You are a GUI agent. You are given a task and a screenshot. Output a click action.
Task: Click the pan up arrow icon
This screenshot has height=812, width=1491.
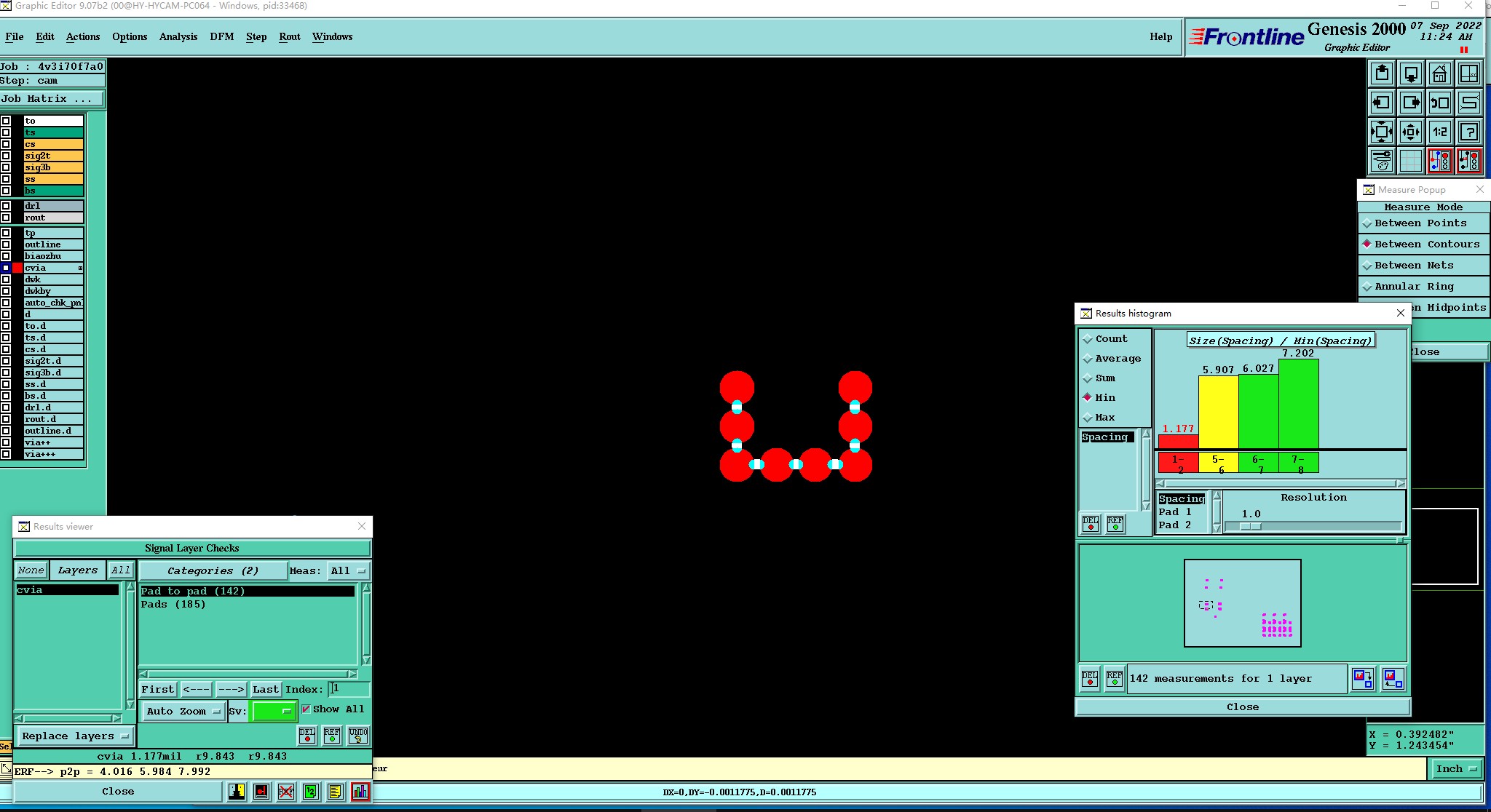click(x=1382, y=73)
